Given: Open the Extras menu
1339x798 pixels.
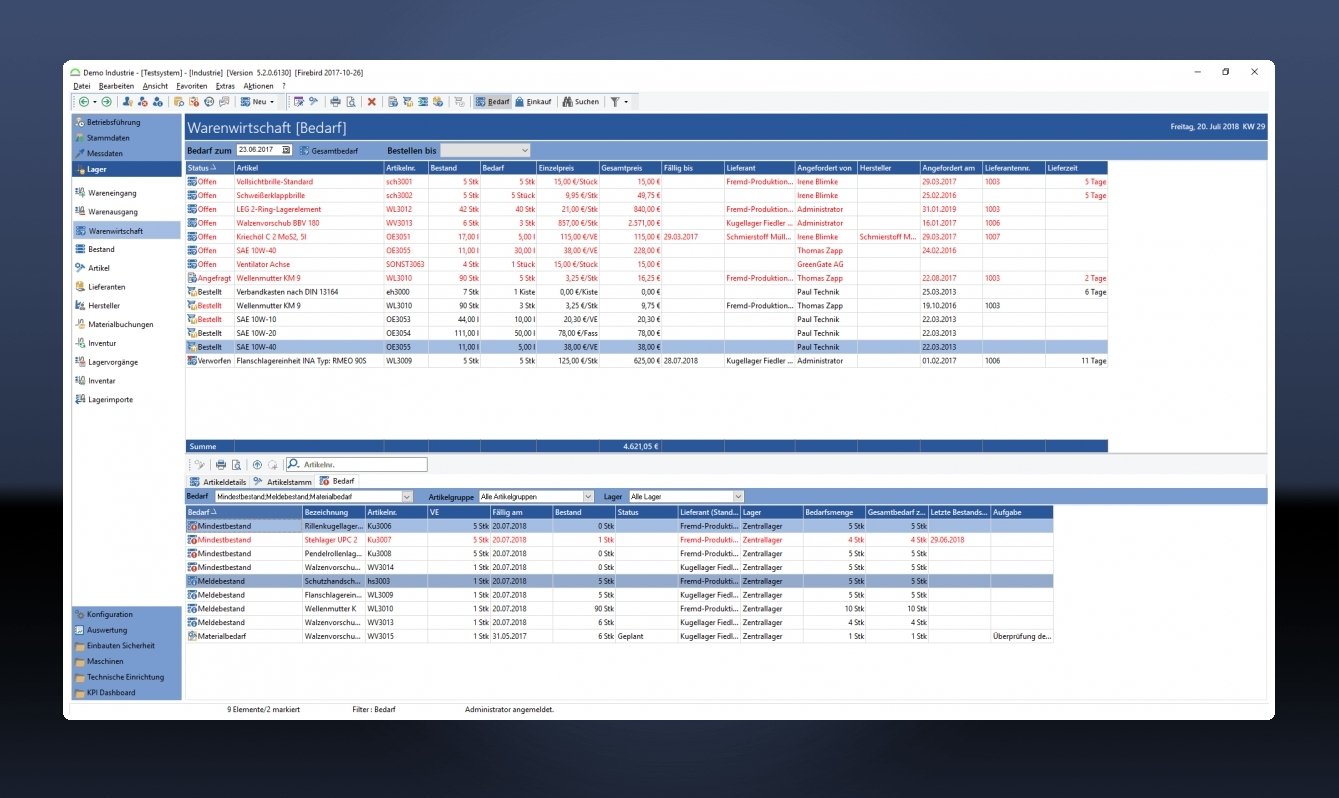Looking at the screenshot, I should [225, 87].
